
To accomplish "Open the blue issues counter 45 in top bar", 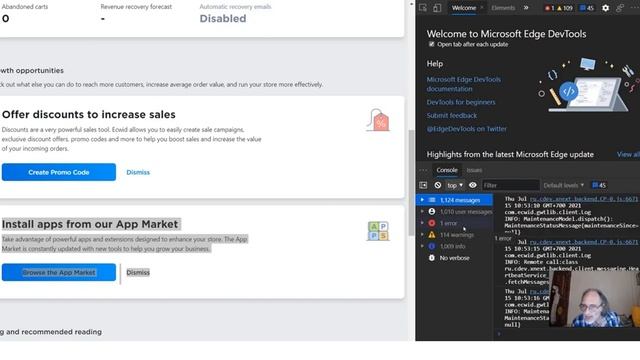I will (587, 8).
